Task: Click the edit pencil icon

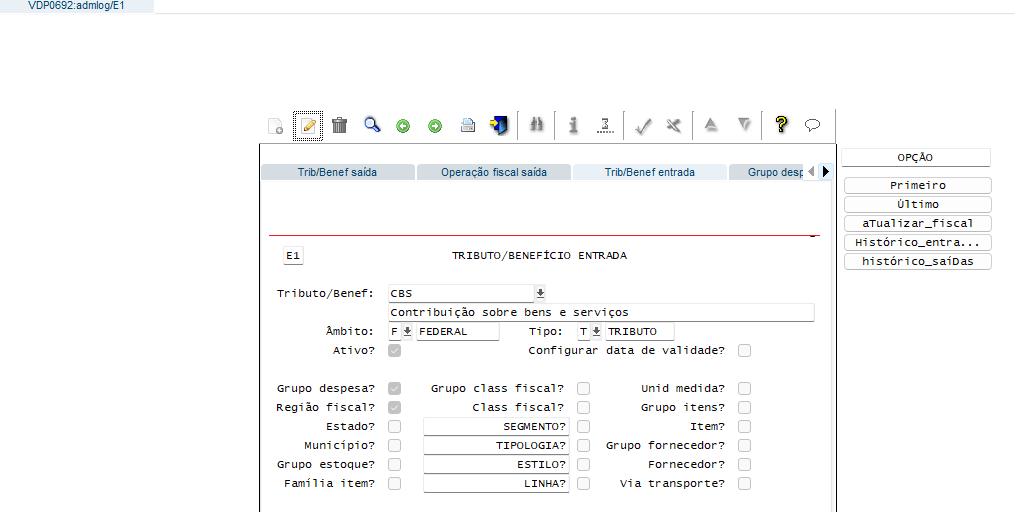Action: [x=308, y=126]
